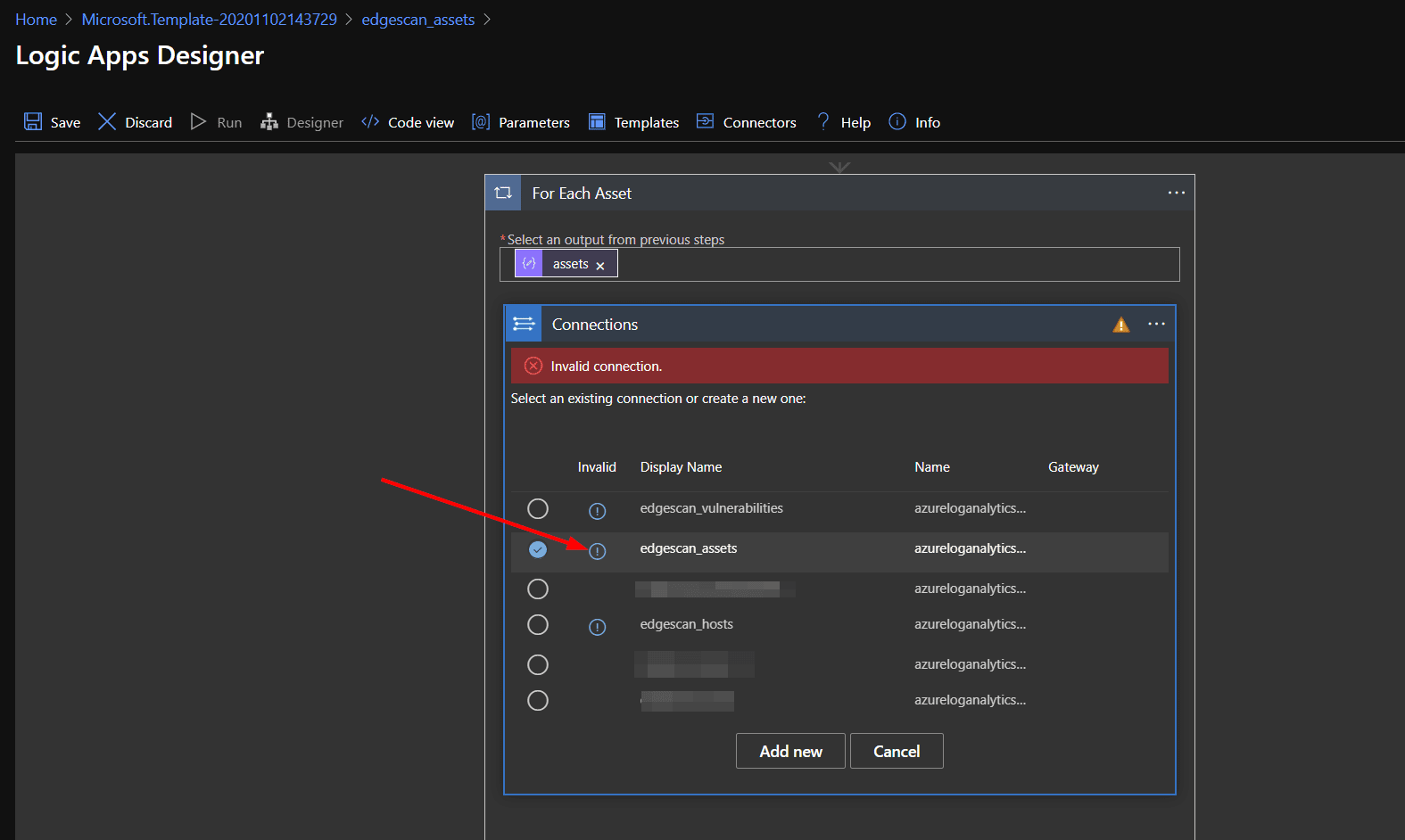Viewport: 1405px width, 840px height.
Task: Open Templates from the toolbar
Action: (634, 122)
